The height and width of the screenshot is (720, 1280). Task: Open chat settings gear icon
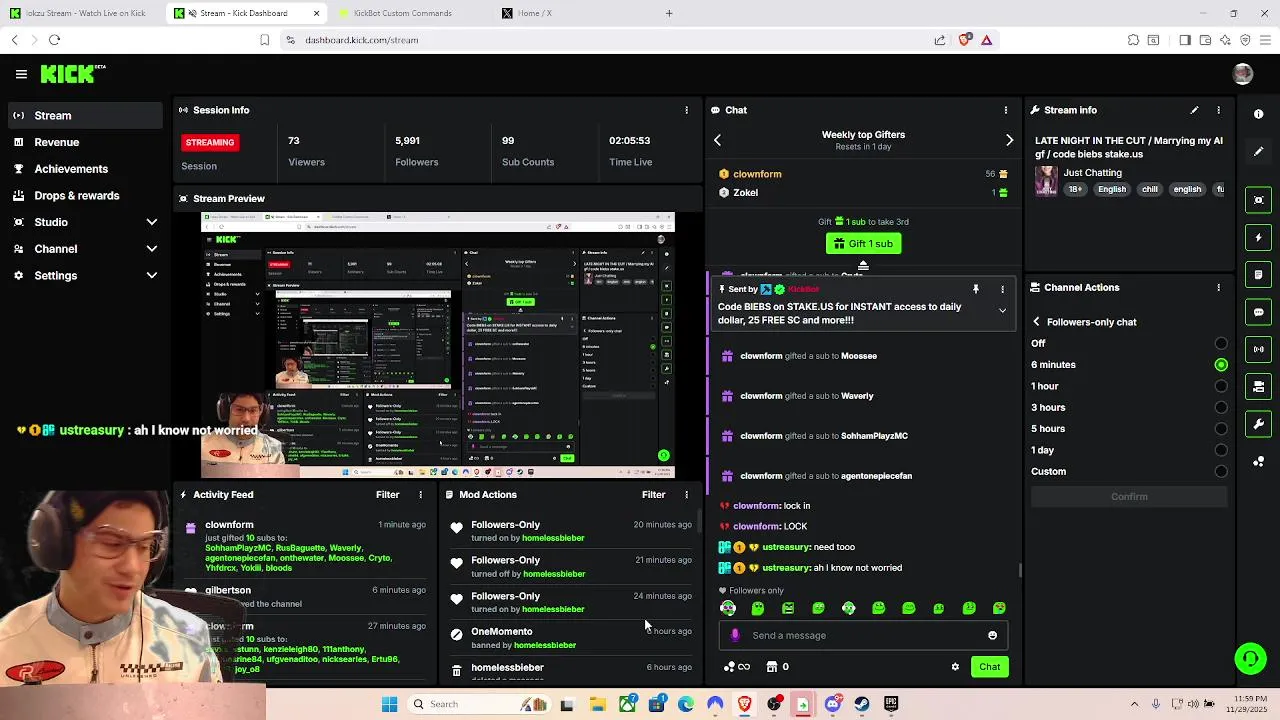[955, 667]
